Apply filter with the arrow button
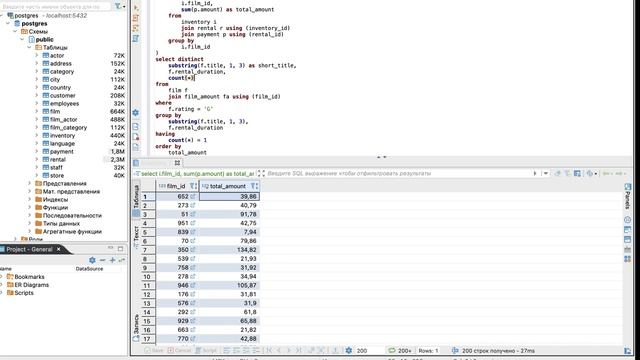Screen dimensions: 640x360 pos(535,173)
